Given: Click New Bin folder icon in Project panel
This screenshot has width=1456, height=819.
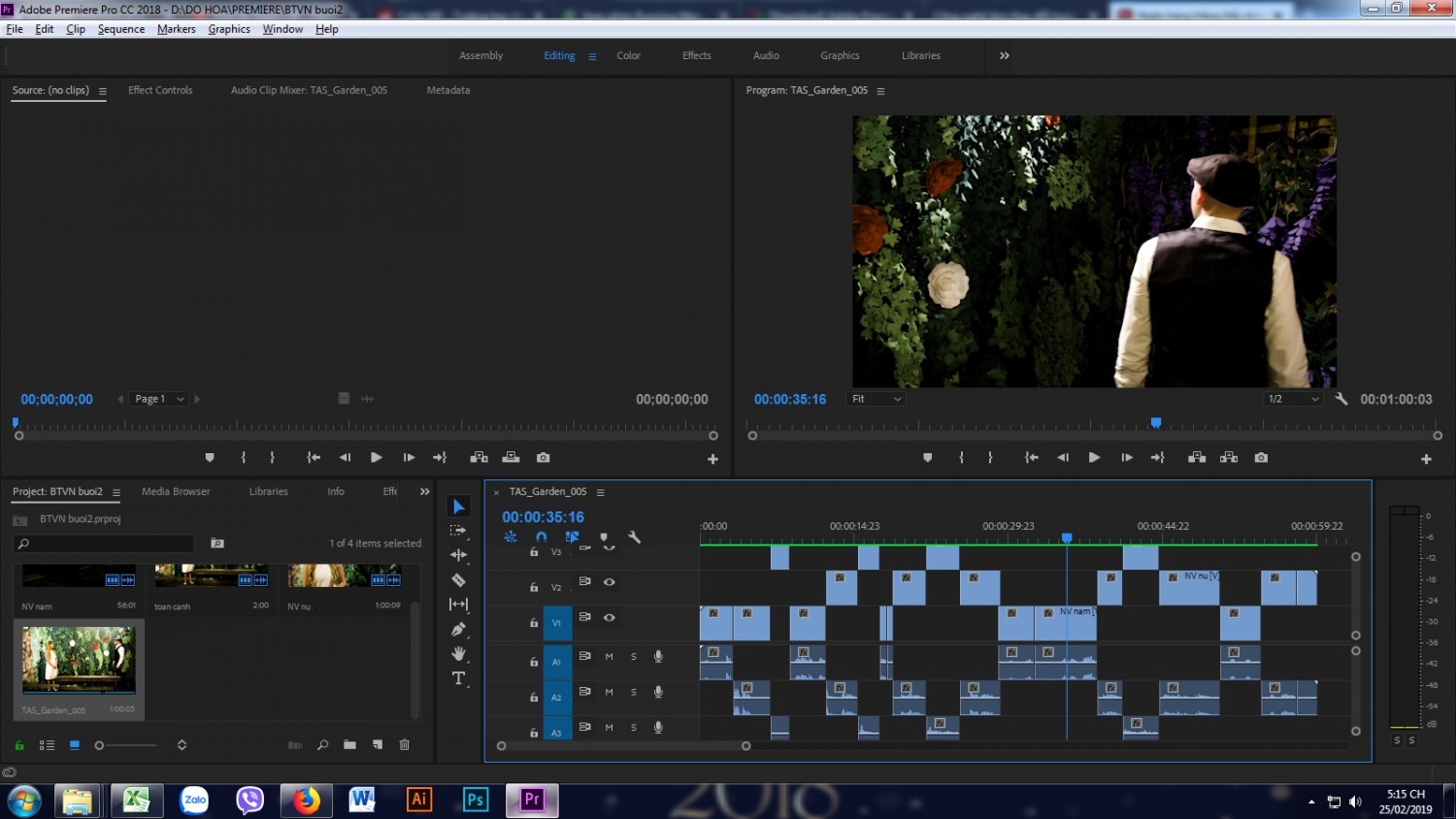Looking at the screenshot, I should pyautogui.click(x=349, y=745).
